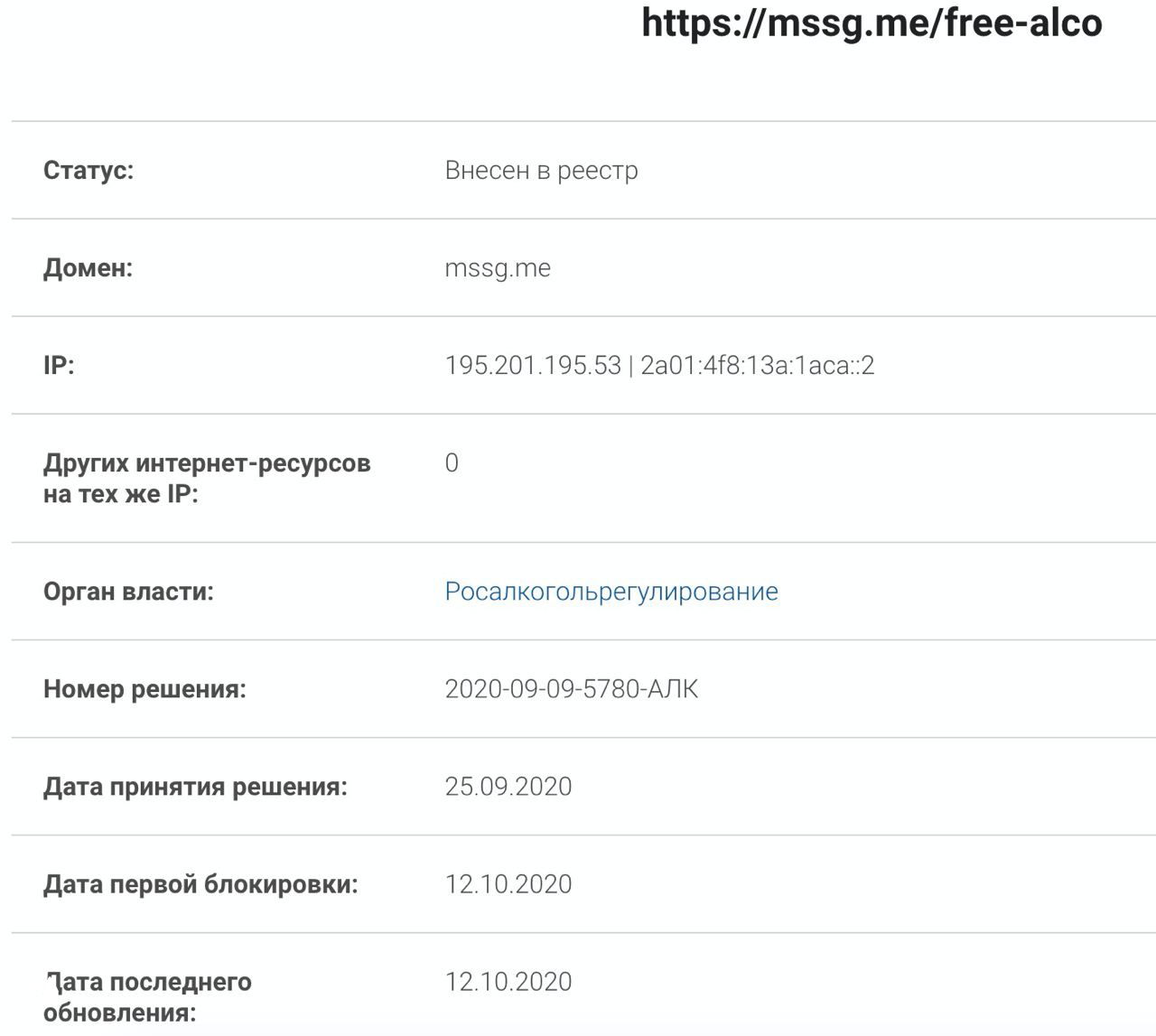1156x1036 pixels.
Task: Open the Росалкогольрегулирование authority link
Action: point(611,592)
